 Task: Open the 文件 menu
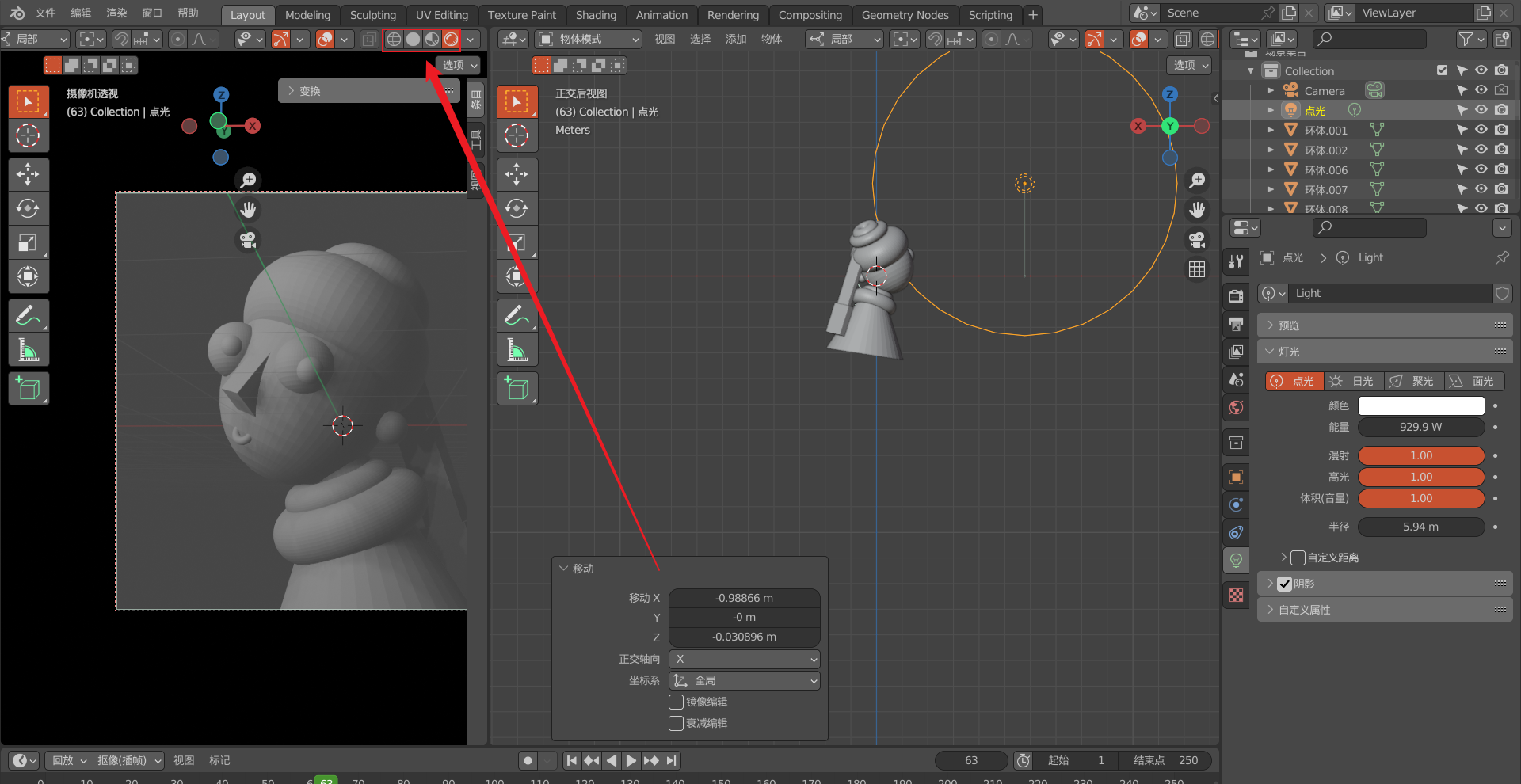pyautogui.click(x=45, y=13)
